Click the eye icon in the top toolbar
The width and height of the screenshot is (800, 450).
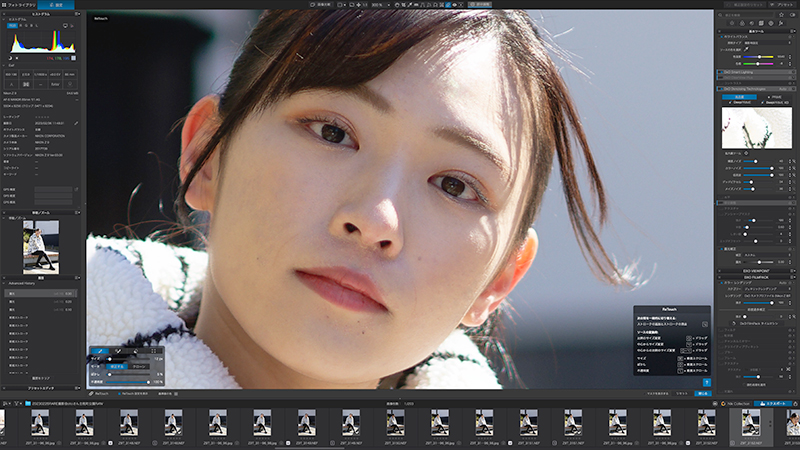(x=455, y=5)
